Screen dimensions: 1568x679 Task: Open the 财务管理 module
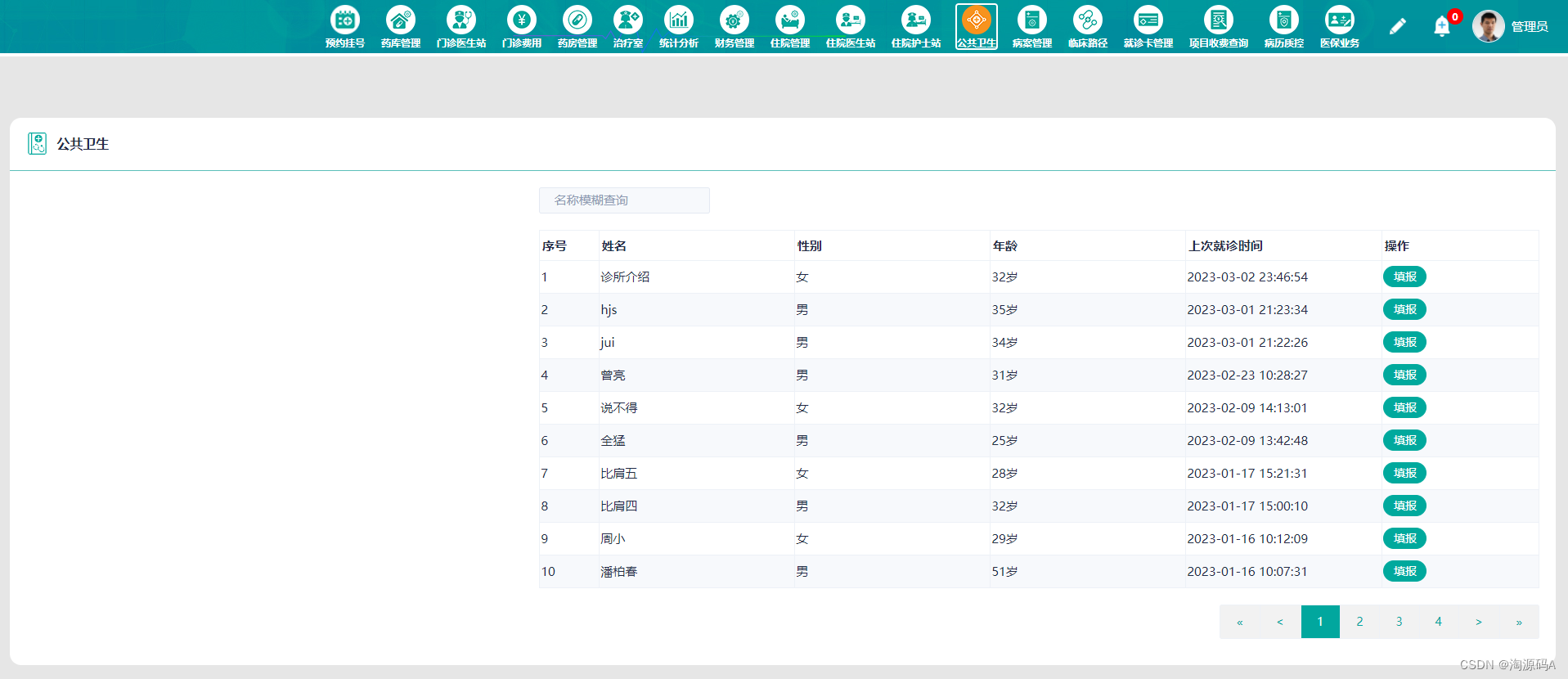click(735, 26)
